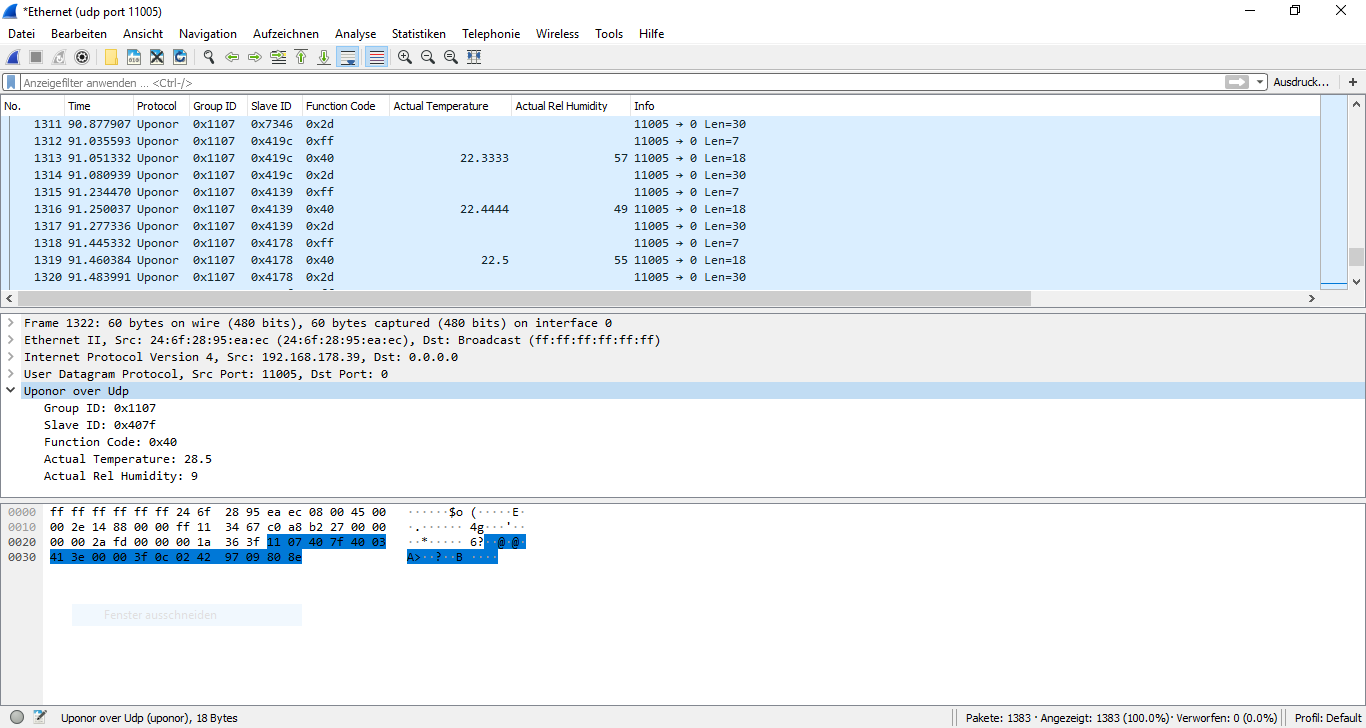This screenshot has height=728, width=1366.
Task: Sort by the Time column header
Action: click(x=99, y=106)
